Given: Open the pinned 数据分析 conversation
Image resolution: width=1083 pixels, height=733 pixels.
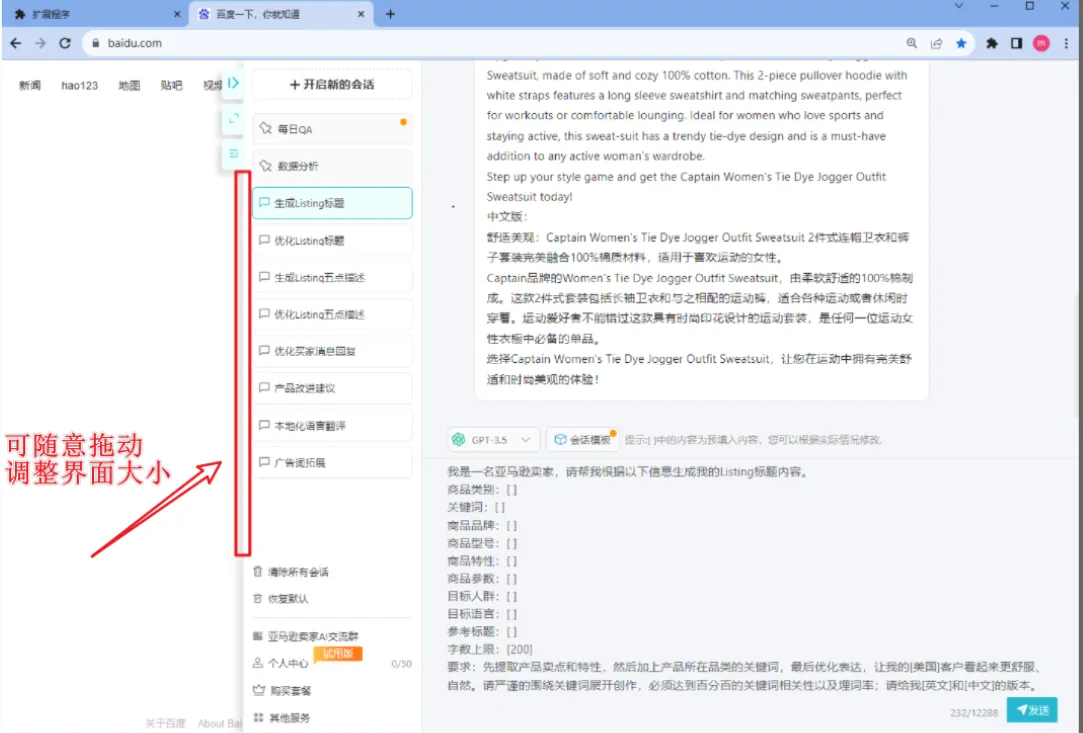Looking at the screenshot, I should tap(332, 166).
